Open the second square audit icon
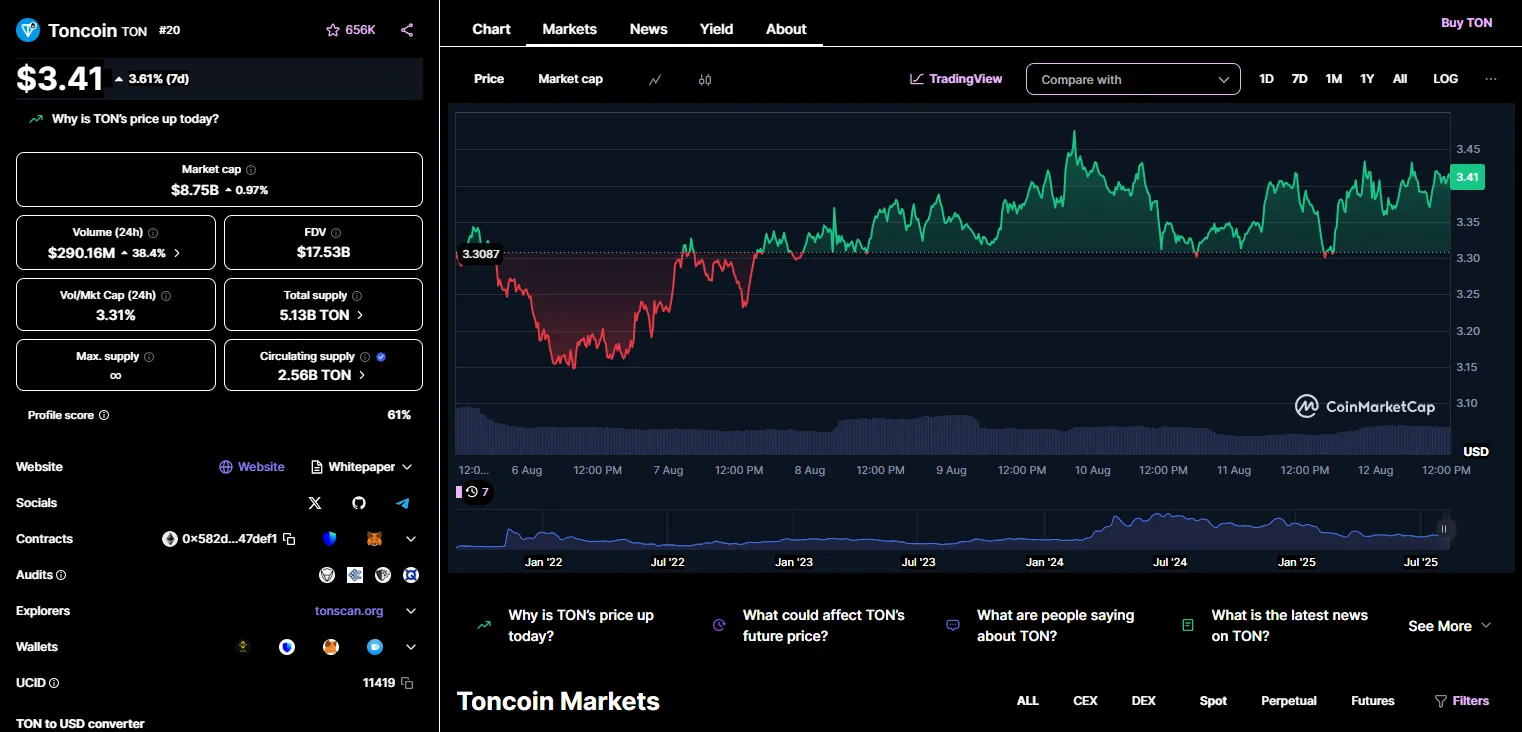Screen dimensions: 1522x732 click(354, 575)
